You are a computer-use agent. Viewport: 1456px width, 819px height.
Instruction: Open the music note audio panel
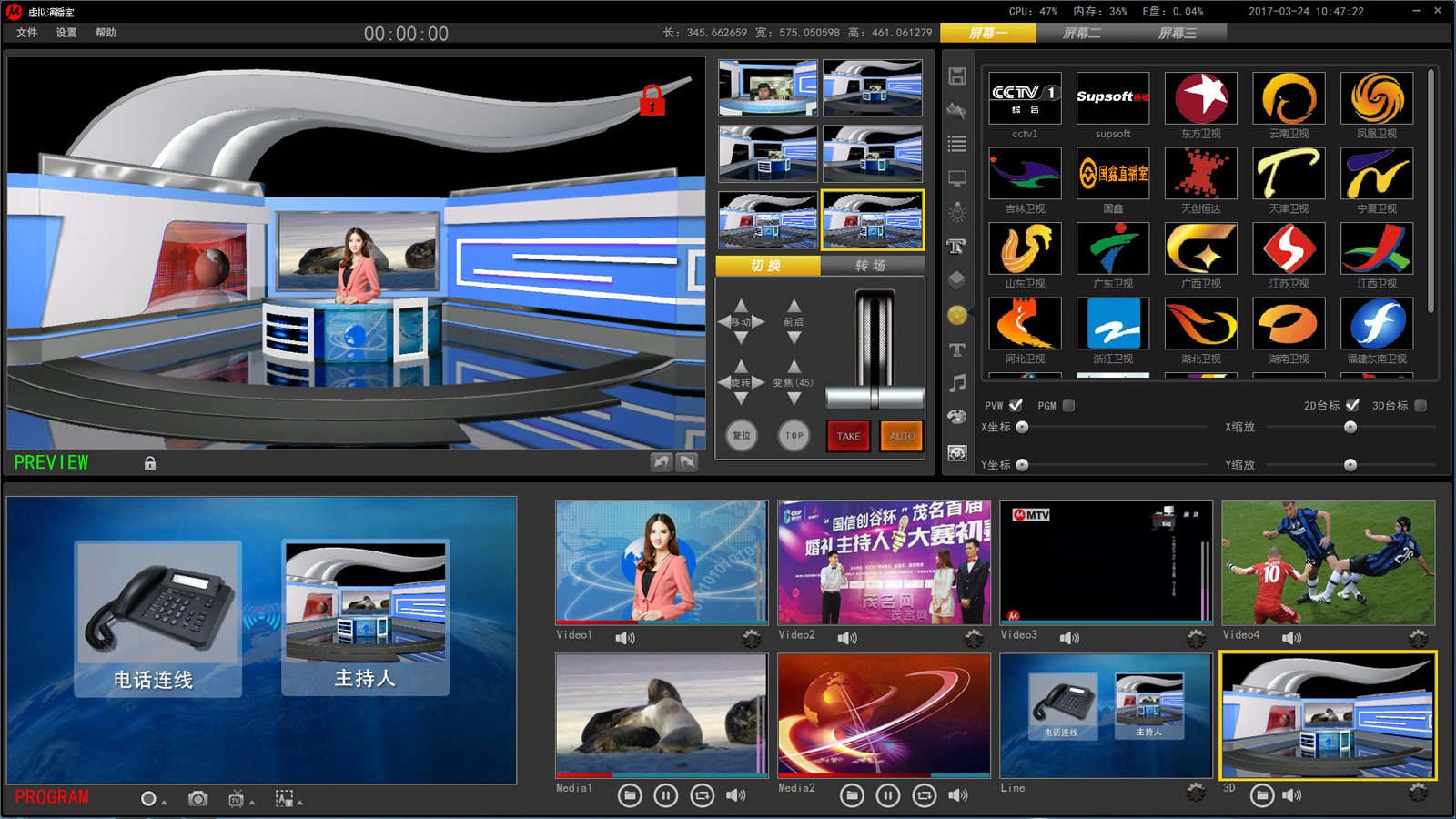pos(957,383)
